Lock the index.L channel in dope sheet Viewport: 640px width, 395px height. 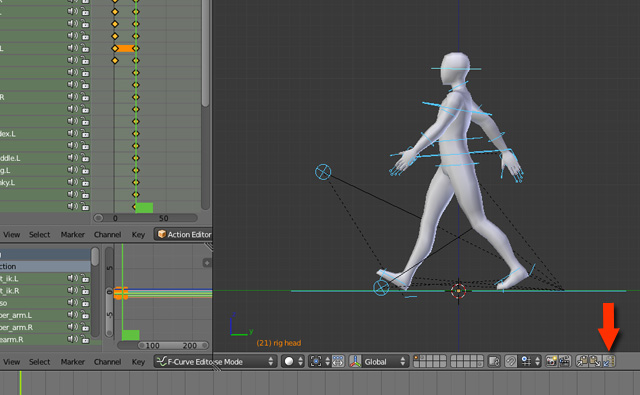tap(85, 133)
